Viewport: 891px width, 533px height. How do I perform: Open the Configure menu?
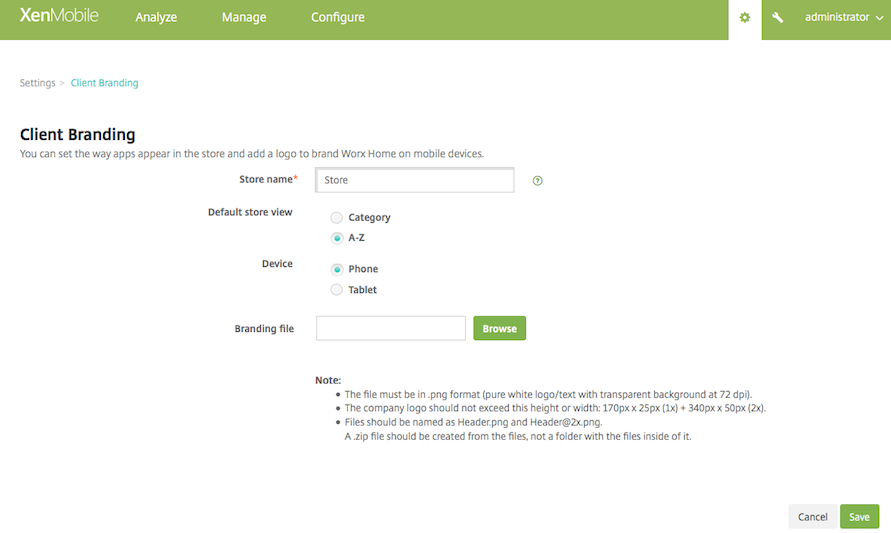pos(338,17)
